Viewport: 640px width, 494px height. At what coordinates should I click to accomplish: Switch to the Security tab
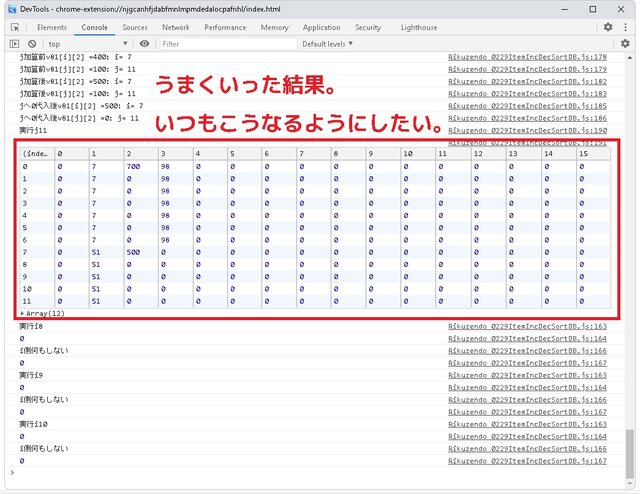368,27
